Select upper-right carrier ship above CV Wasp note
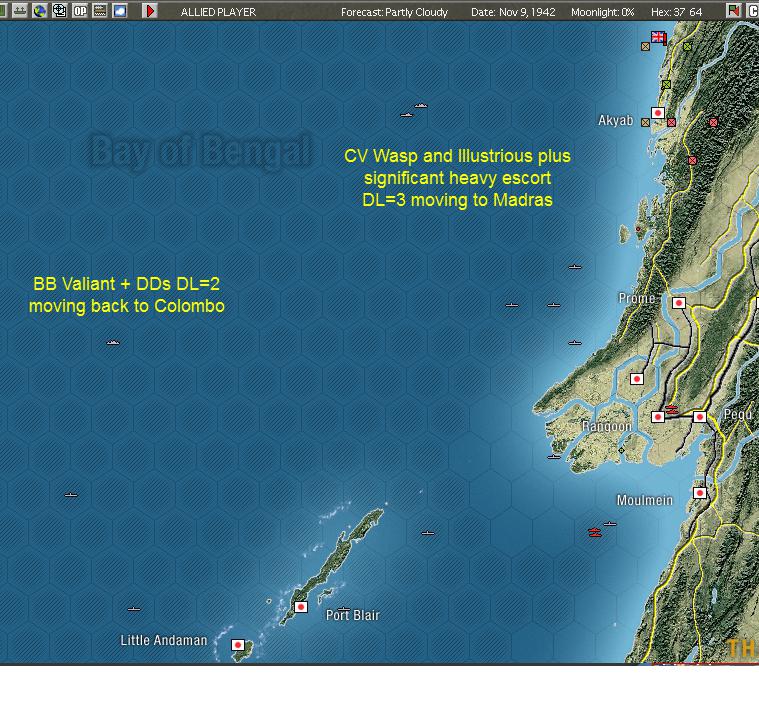Screen dimensions: 759x716 click(x=421, y=106)
